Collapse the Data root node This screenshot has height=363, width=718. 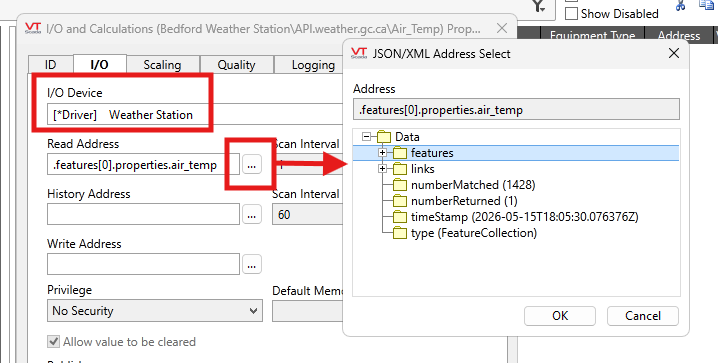366,136
